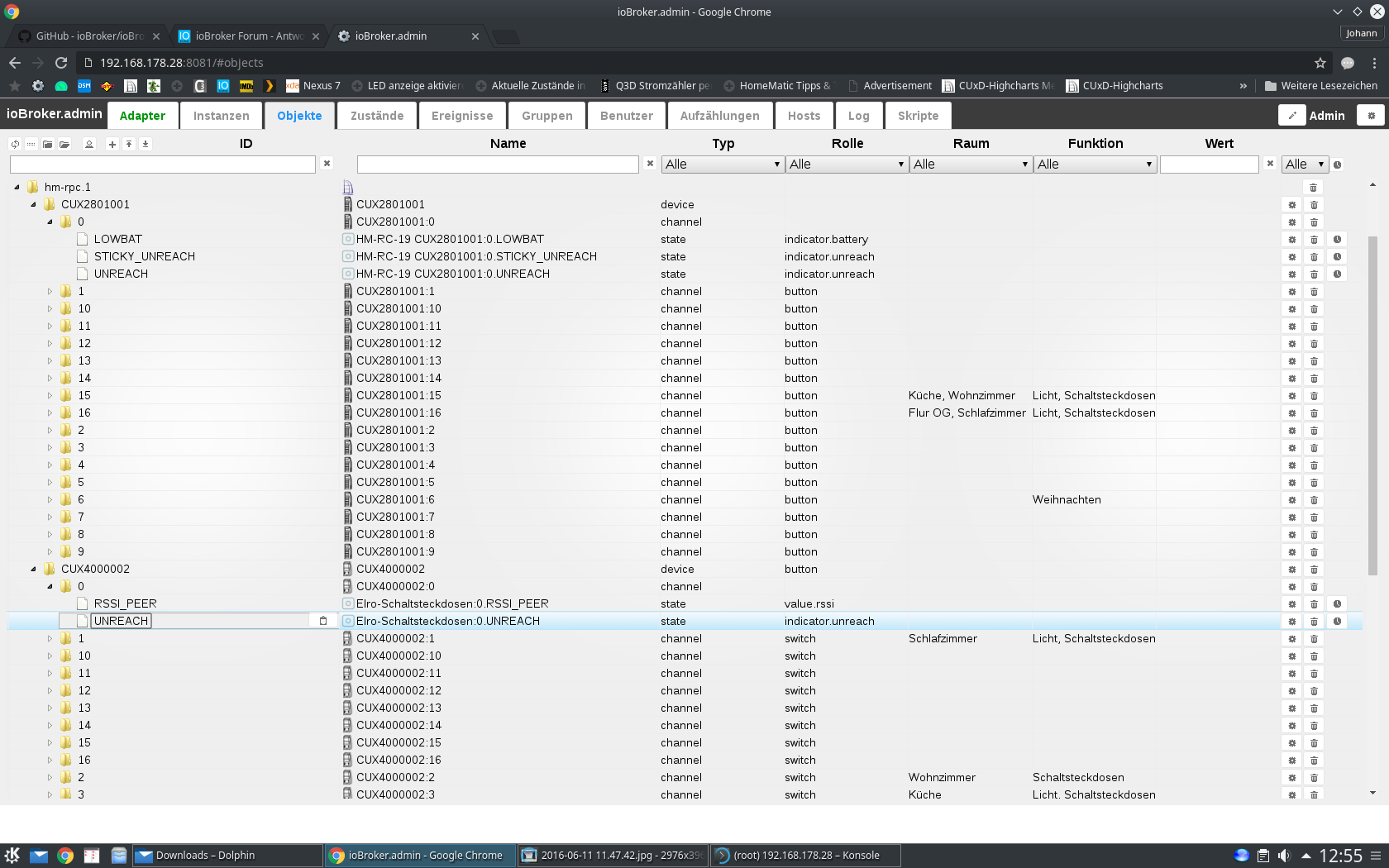Open the KDE application launcher
Screen dimensions: 1389x868
click(x=12, y=856)
